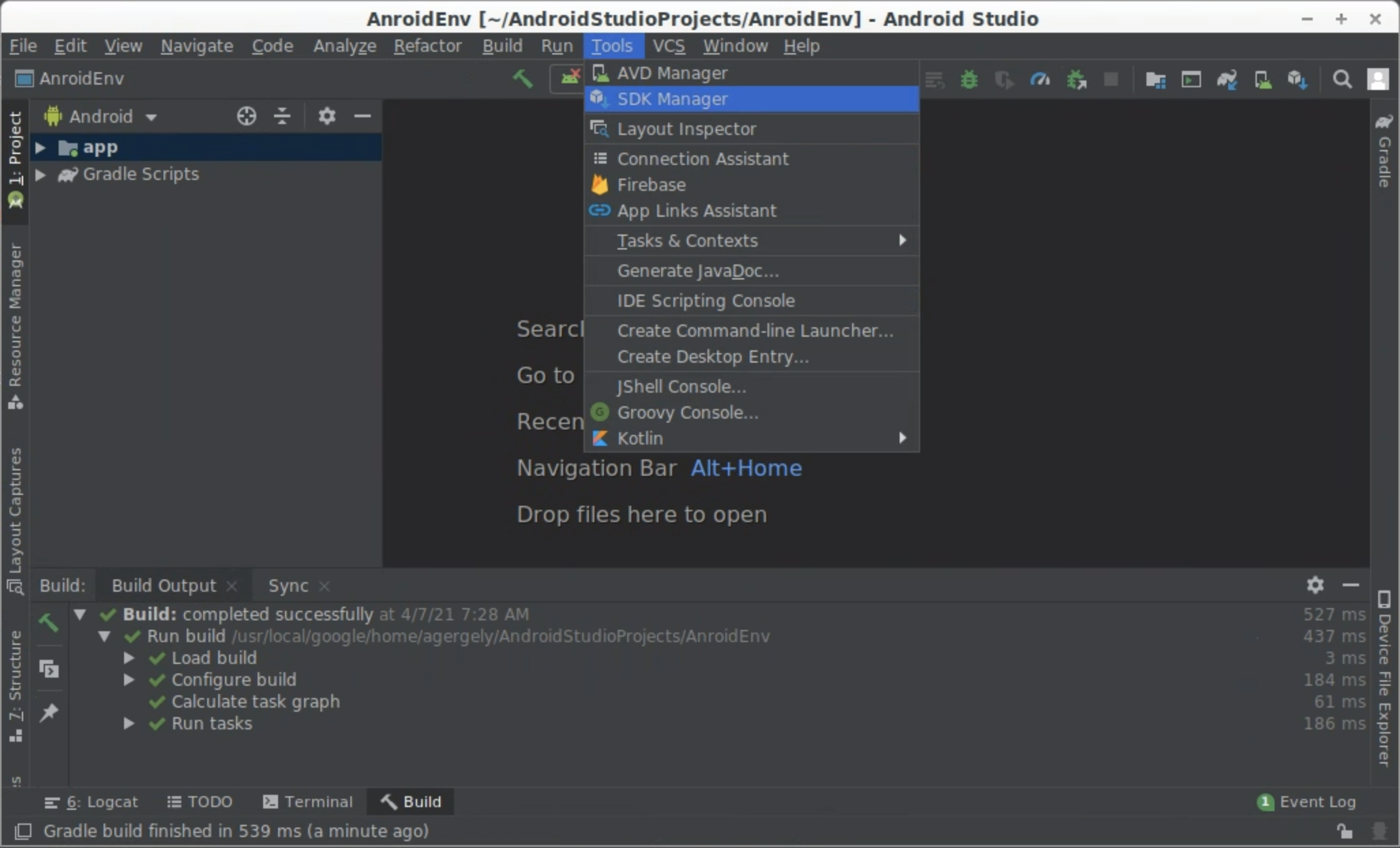
Task: Switch to the Sync build tab
Action: [x=288, y=586]
